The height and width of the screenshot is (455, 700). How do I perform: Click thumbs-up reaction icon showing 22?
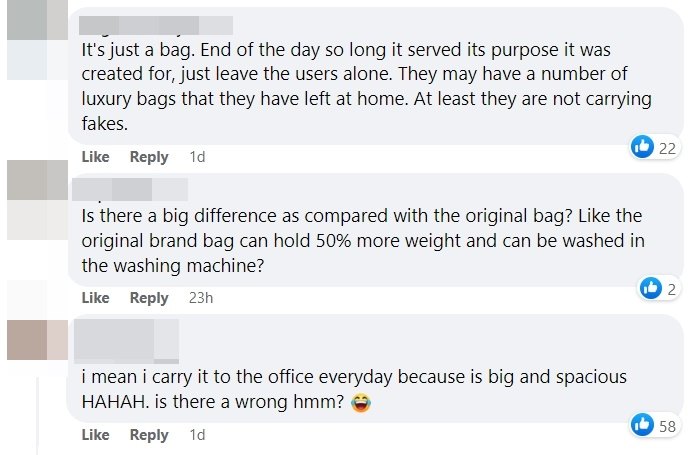642,147
